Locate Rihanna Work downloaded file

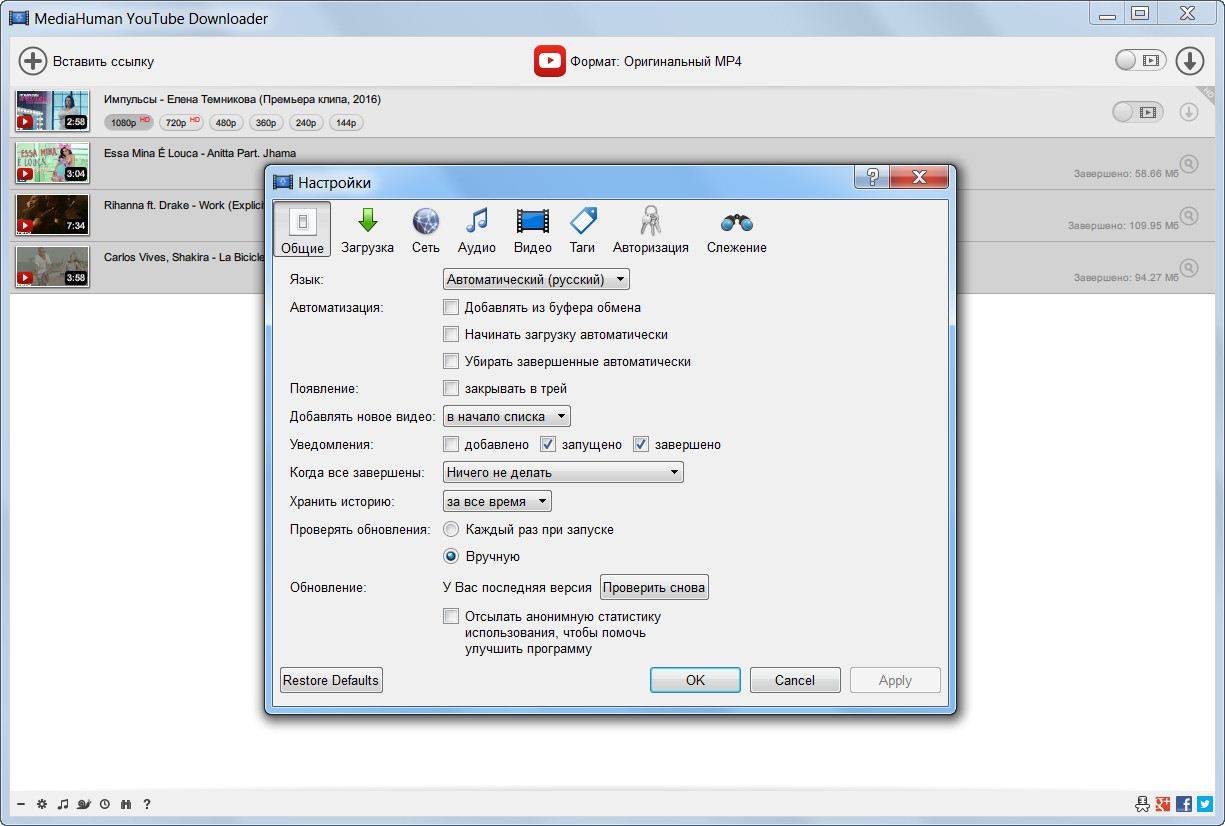pos(1189,215)
